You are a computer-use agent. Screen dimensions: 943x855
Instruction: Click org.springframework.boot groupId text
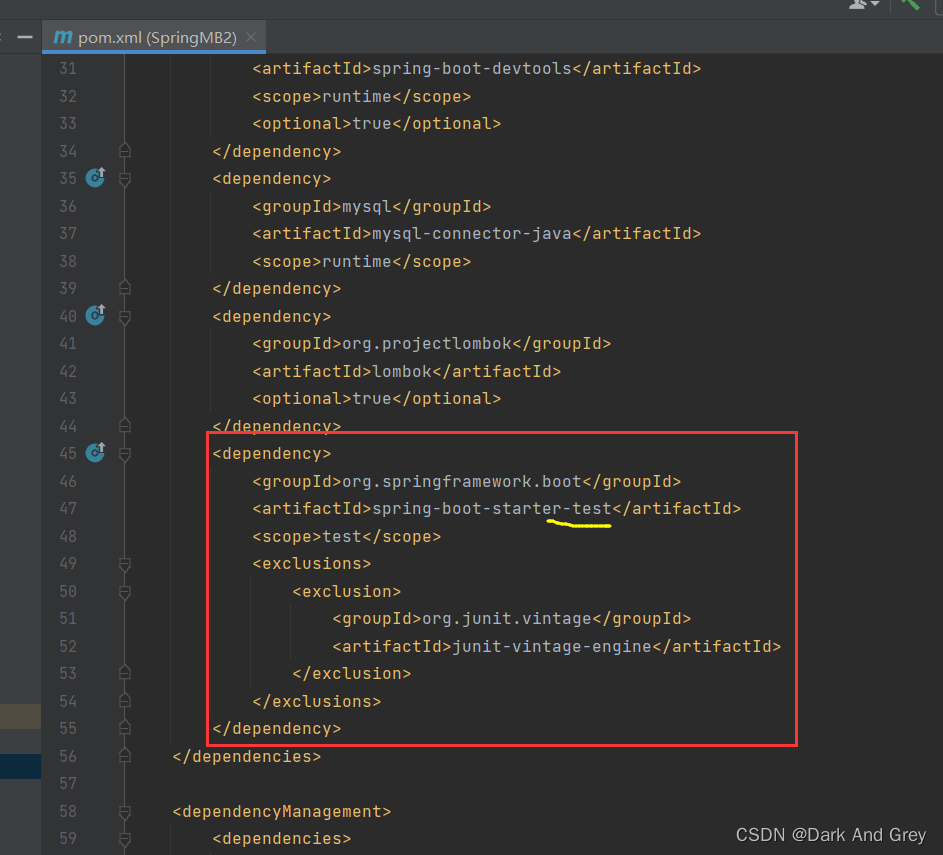point(462,482)
